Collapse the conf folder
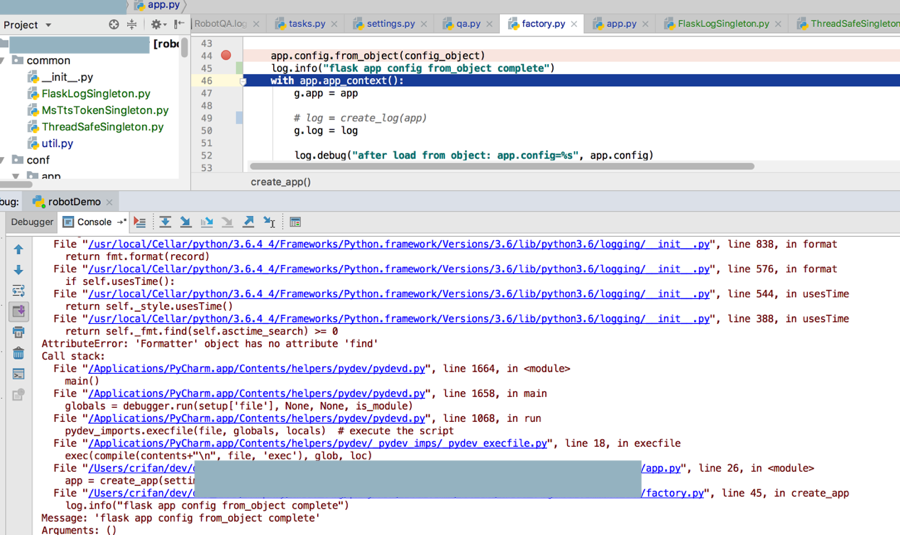The image size is (900, 535). click(3, 160)
